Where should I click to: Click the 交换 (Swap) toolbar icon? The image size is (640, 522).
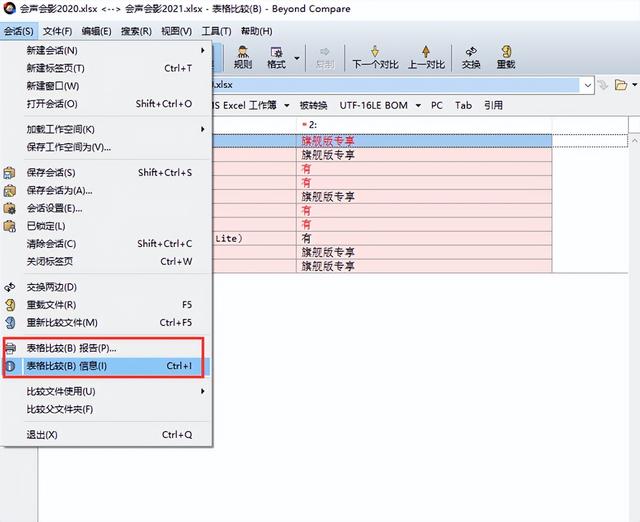tap(471, 57)
